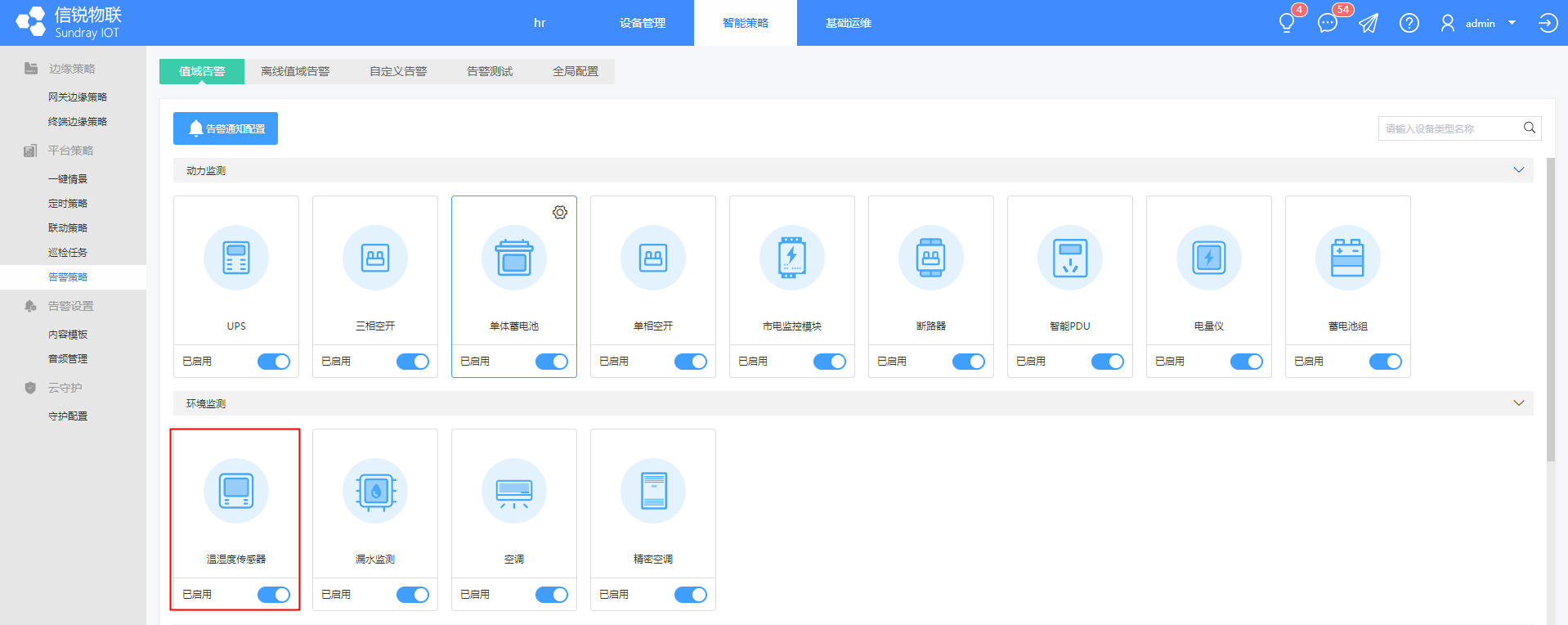
Task: Toggle the 三相空开 enabled switch
Action: click(x=413, y=362)
